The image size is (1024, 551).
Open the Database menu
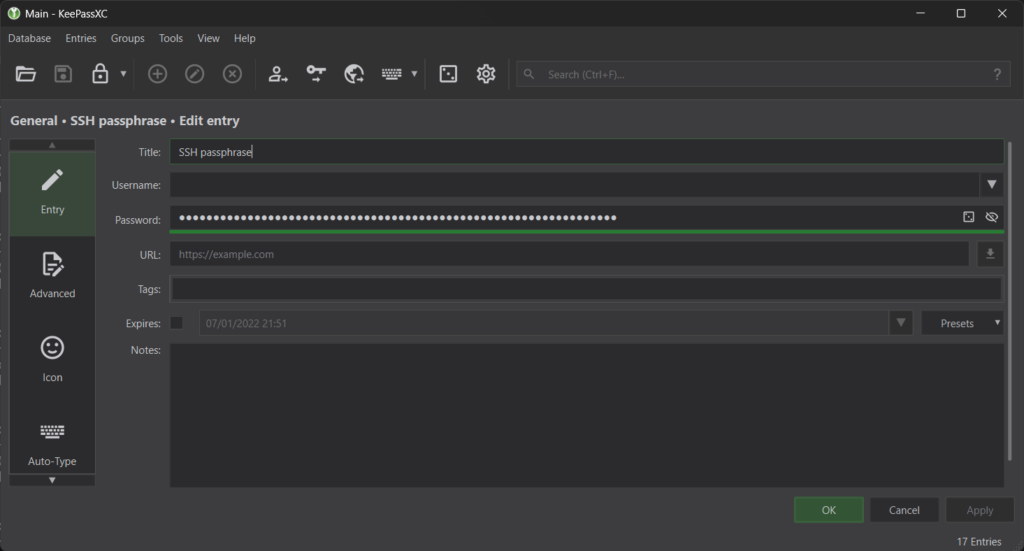pyautogui.click(x=29, y=39)
